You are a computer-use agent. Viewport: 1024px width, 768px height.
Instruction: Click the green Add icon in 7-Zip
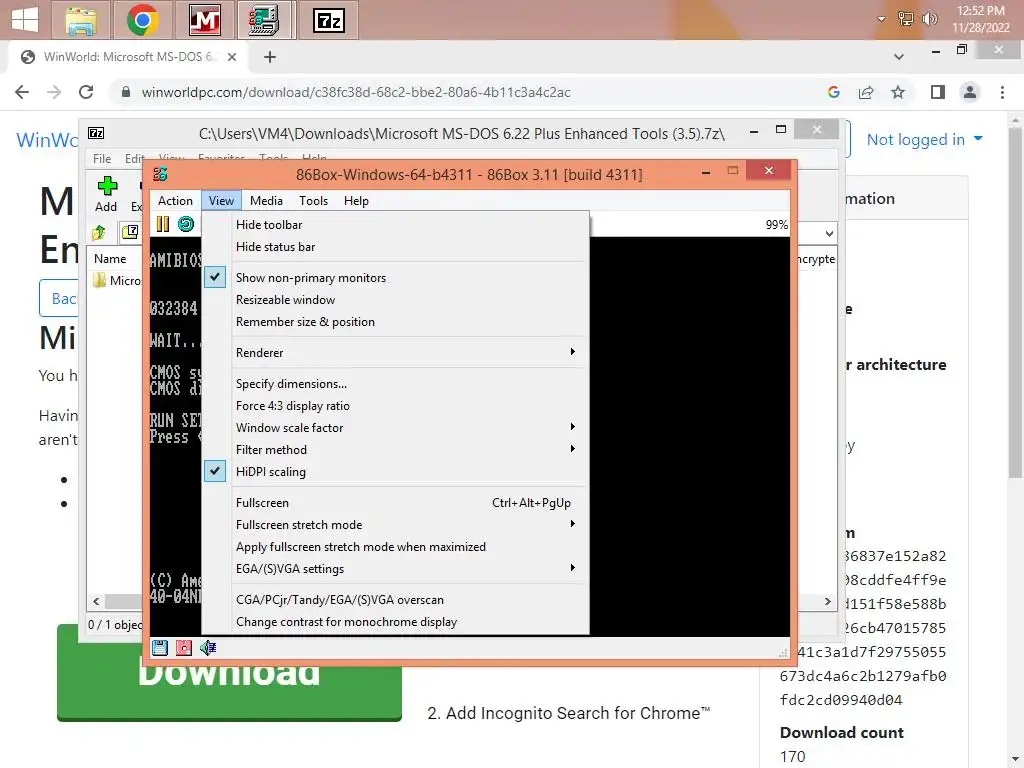[106, 186]
